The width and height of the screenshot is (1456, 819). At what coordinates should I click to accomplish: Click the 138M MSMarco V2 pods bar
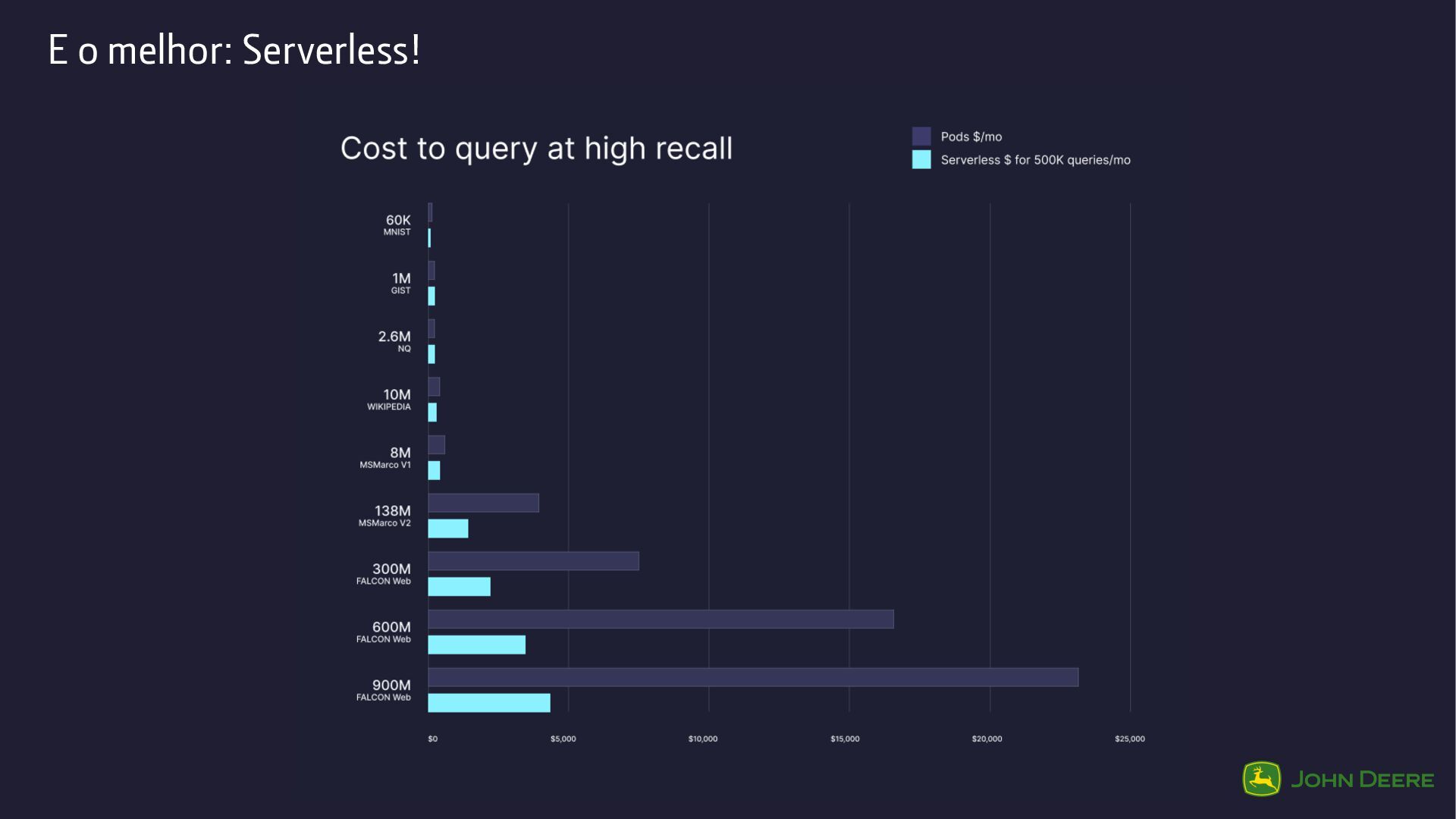click(x=483, y=503)
